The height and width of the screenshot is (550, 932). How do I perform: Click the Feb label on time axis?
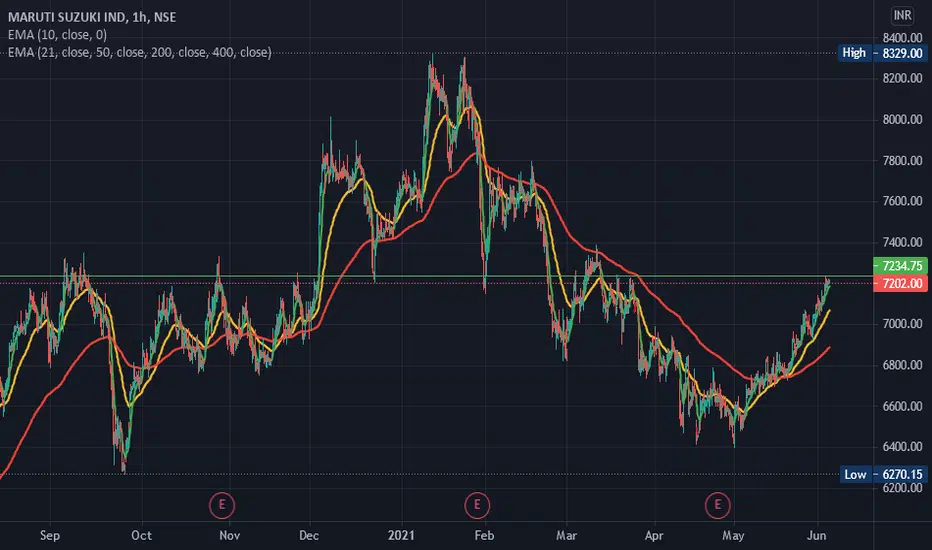pyautogui.click(x=484, y=536)
